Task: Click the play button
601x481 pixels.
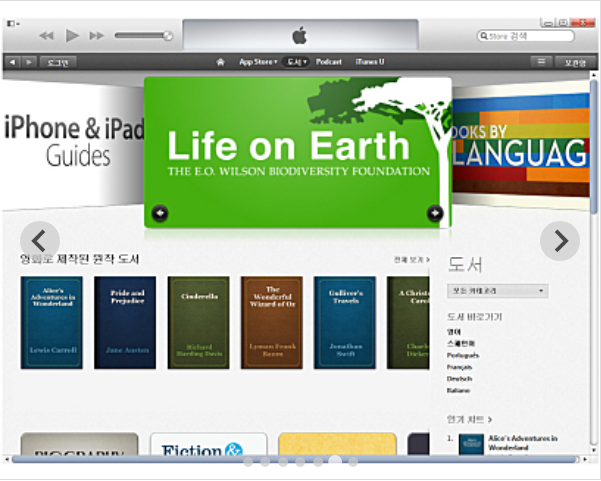Action: pos(72,36)
